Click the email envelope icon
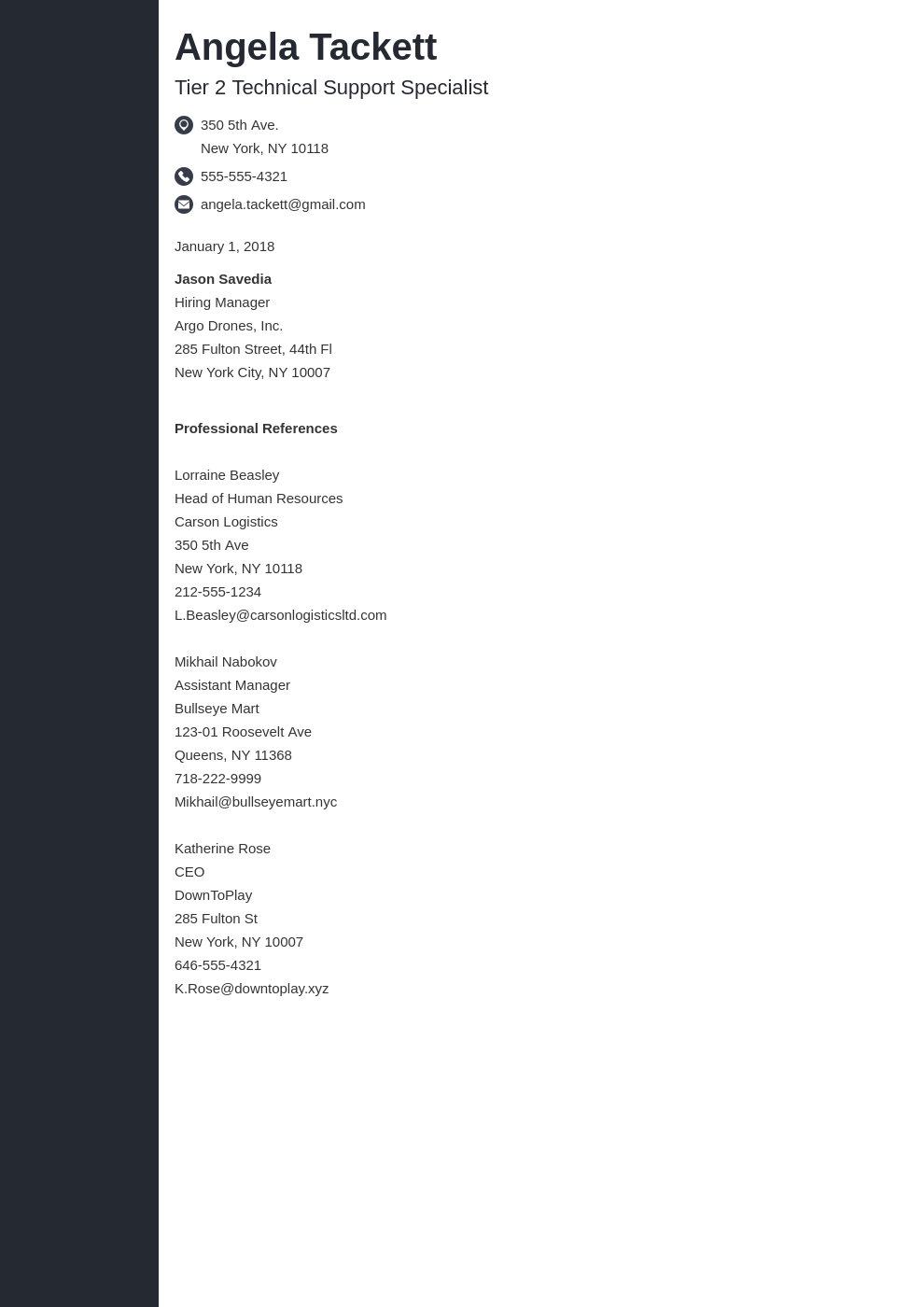The height and width of the screenshot is (1307, 924). 184,204
